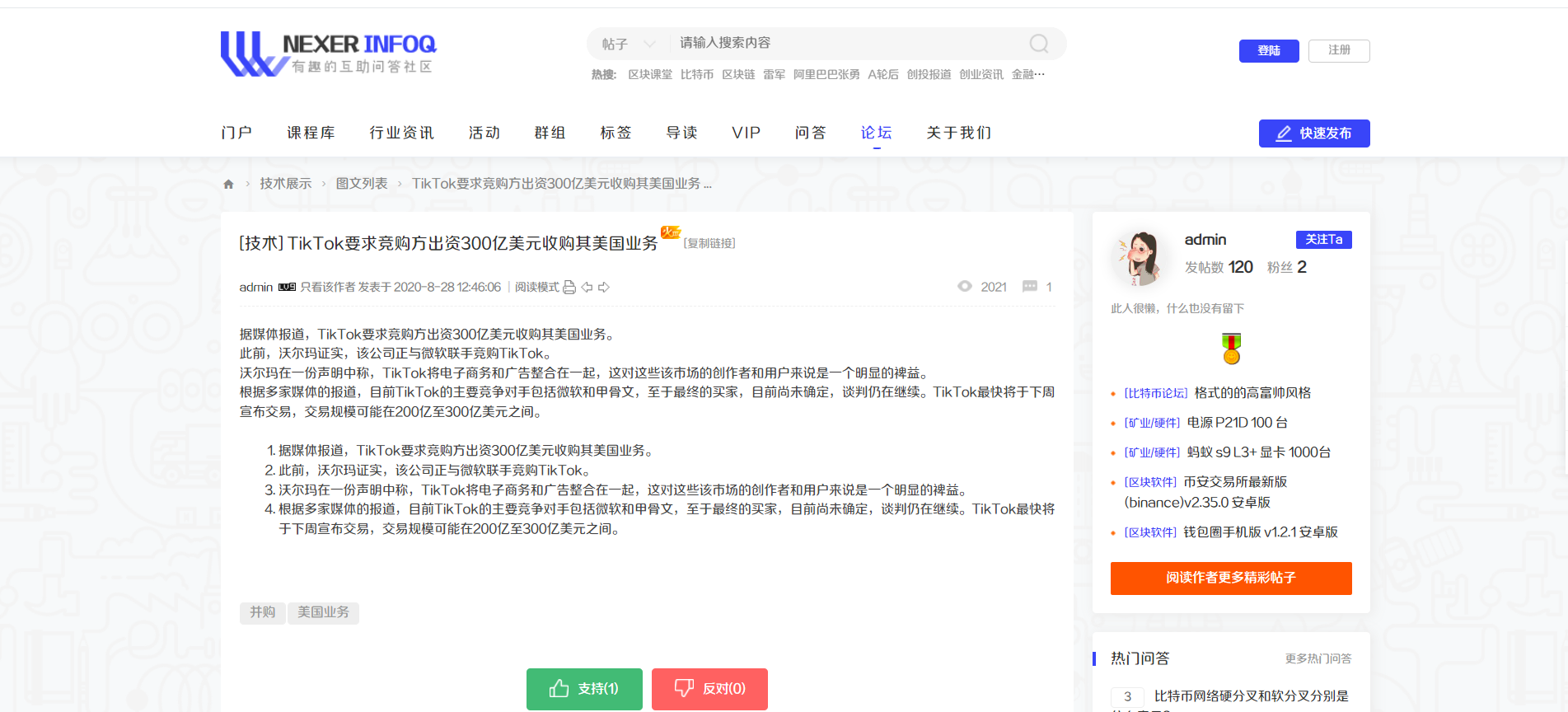Click the admin author name under title
This screenshot has height=712, width=1568.
point(255,287)
